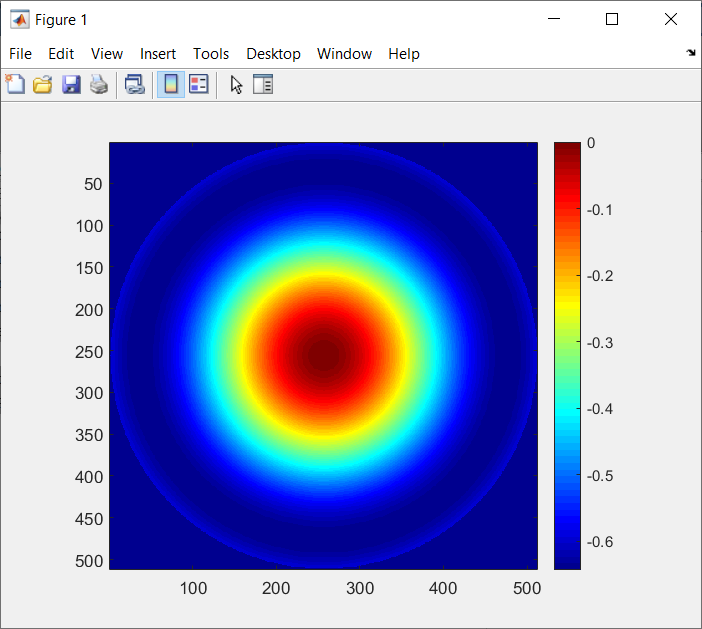
Task: Open the Property Inspector icon
Action: point(263,84)
